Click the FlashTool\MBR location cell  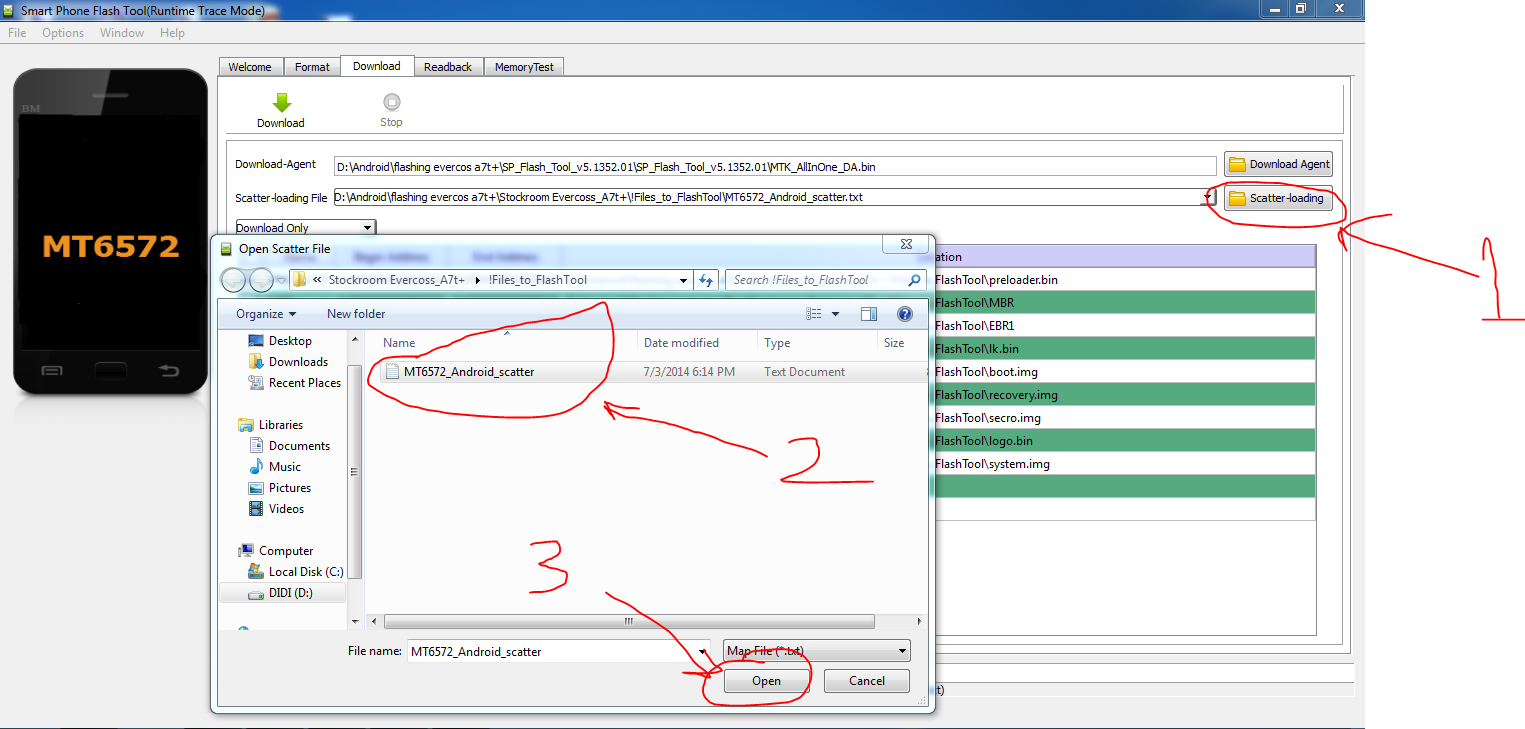[x=1123, y=303]
